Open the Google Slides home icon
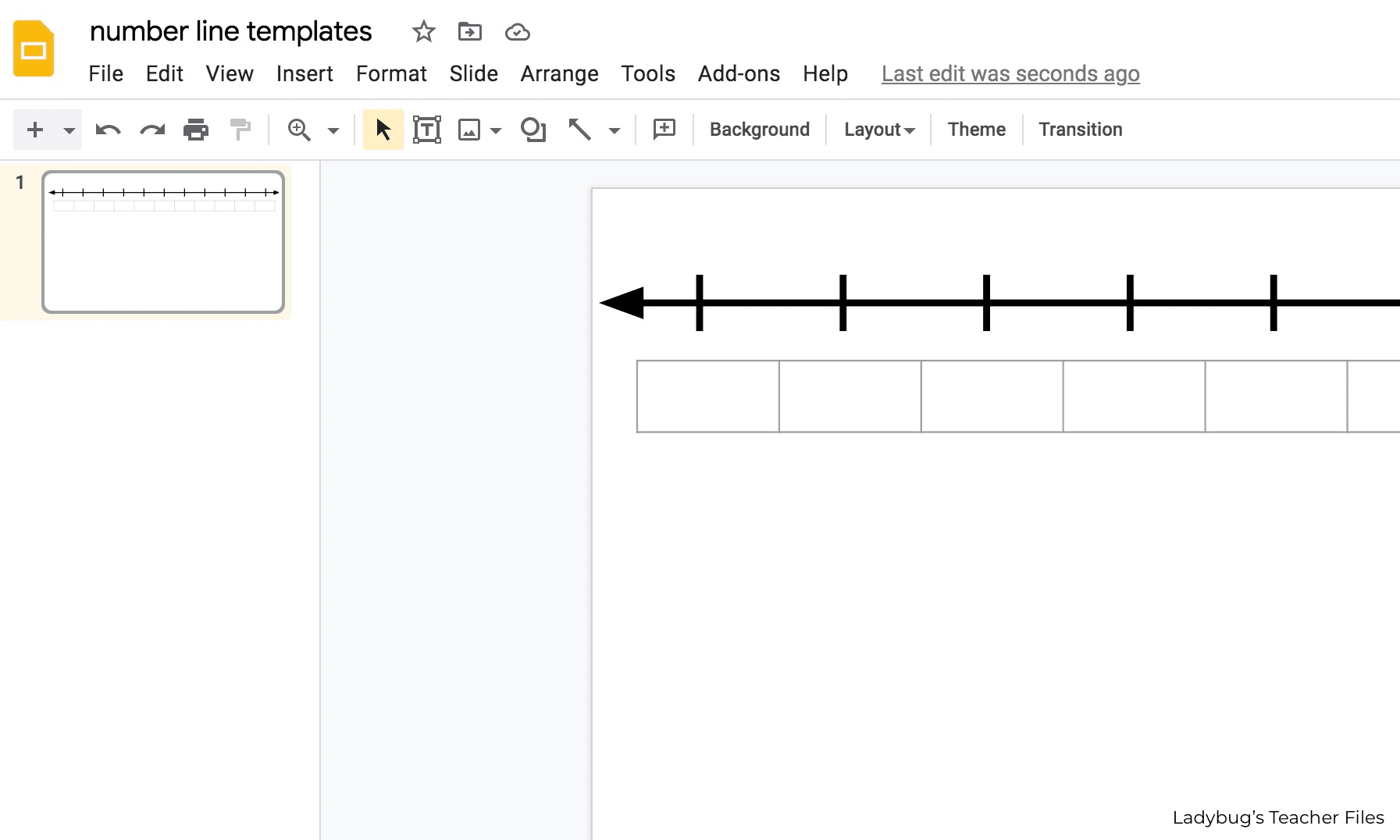Viewport: 1400px width, 840px height. pyautogui.click(x=34, y=49)
